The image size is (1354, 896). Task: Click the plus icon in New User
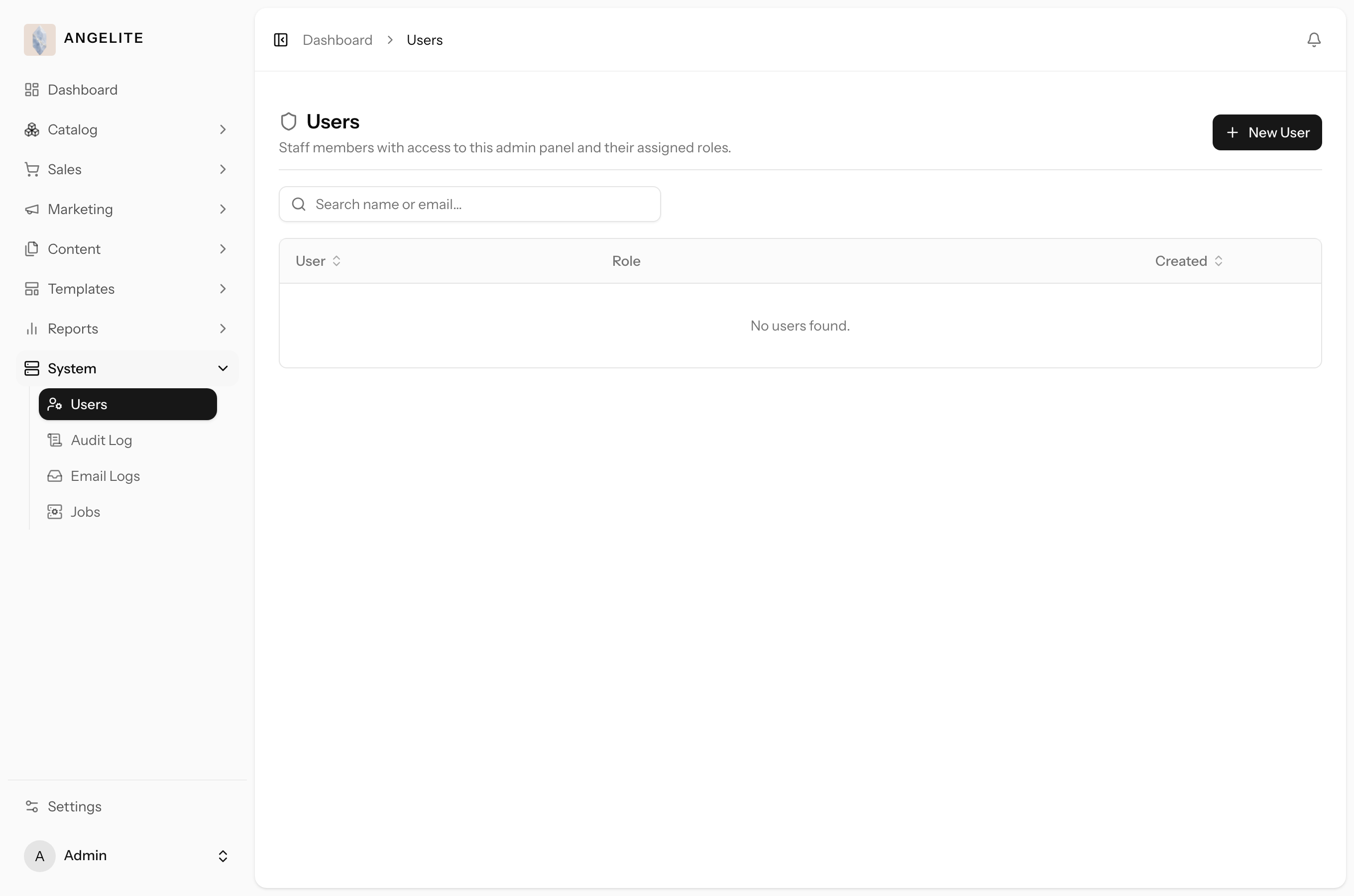[x=1233, y=132]
